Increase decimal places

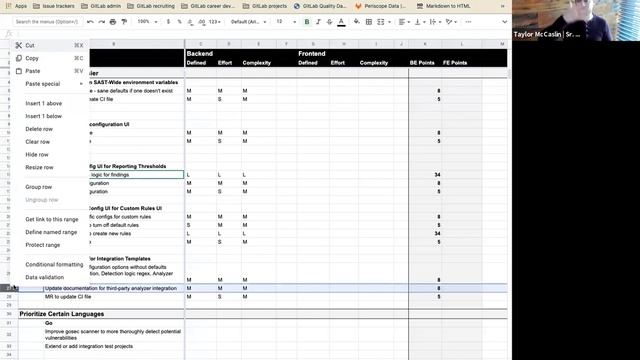(x=202, y=22)
